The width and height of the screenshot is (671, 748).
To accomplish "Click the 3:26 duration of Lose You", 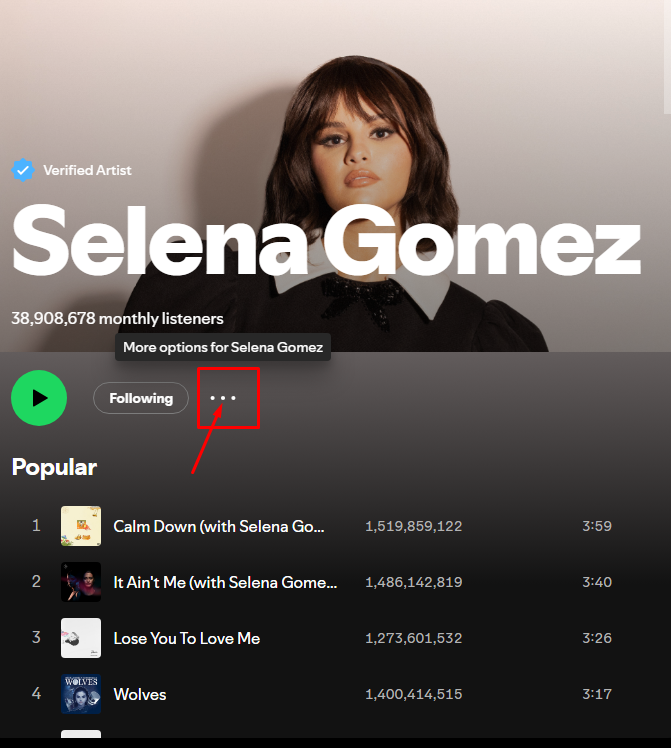I will point(597,638).
